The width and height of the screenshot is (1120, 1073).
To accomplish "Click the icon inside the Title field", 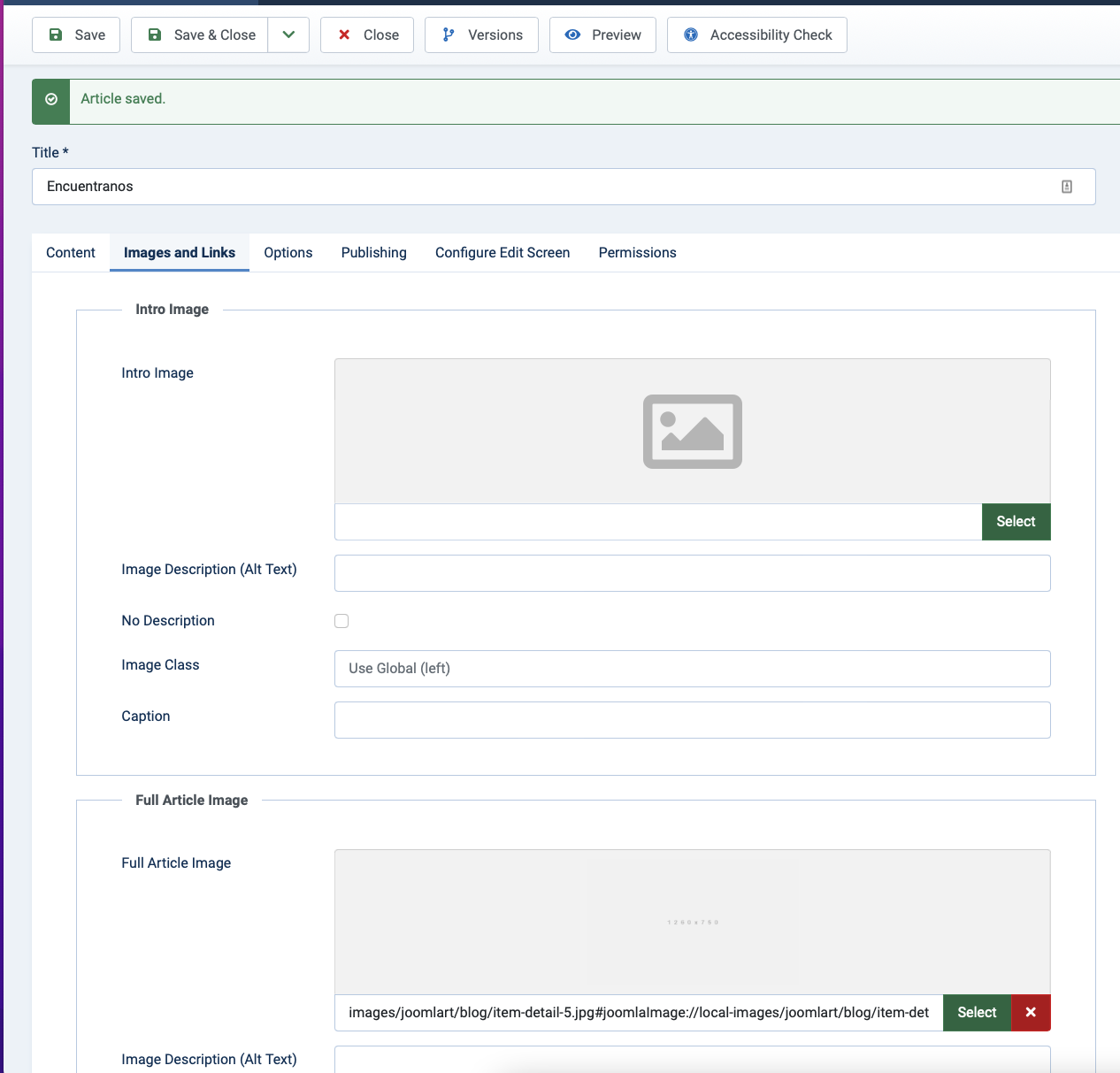I will pyautogui.click(x=1067, y=187).
